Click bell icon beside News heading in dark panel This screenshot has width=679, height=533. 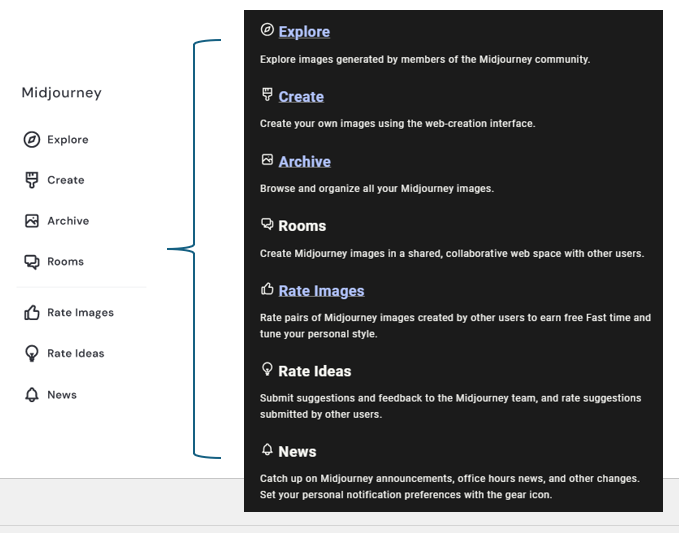click(x=267, y=449)
